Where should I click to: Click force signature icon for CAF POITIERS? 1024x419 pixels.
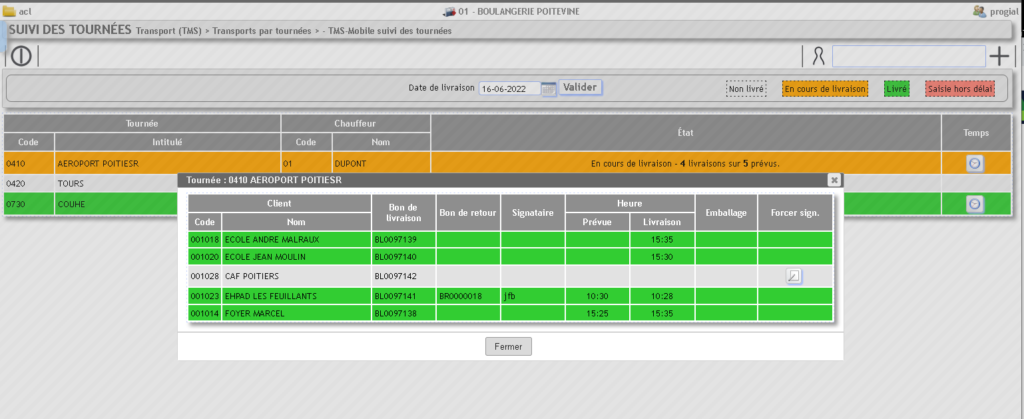[x=794, y=277]
